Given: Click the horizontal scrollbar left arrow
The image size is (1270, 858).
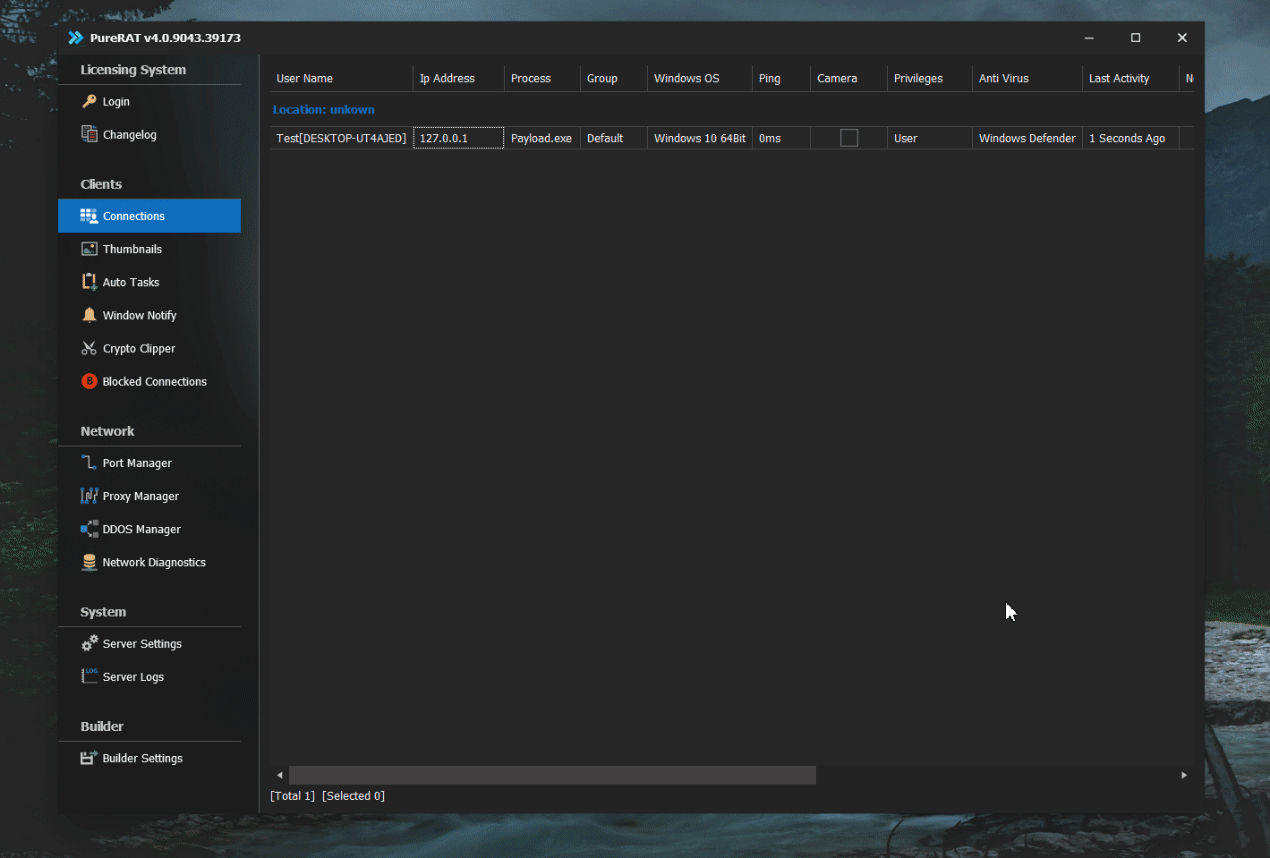Looking at the screenshot, I should pos(280,775).
